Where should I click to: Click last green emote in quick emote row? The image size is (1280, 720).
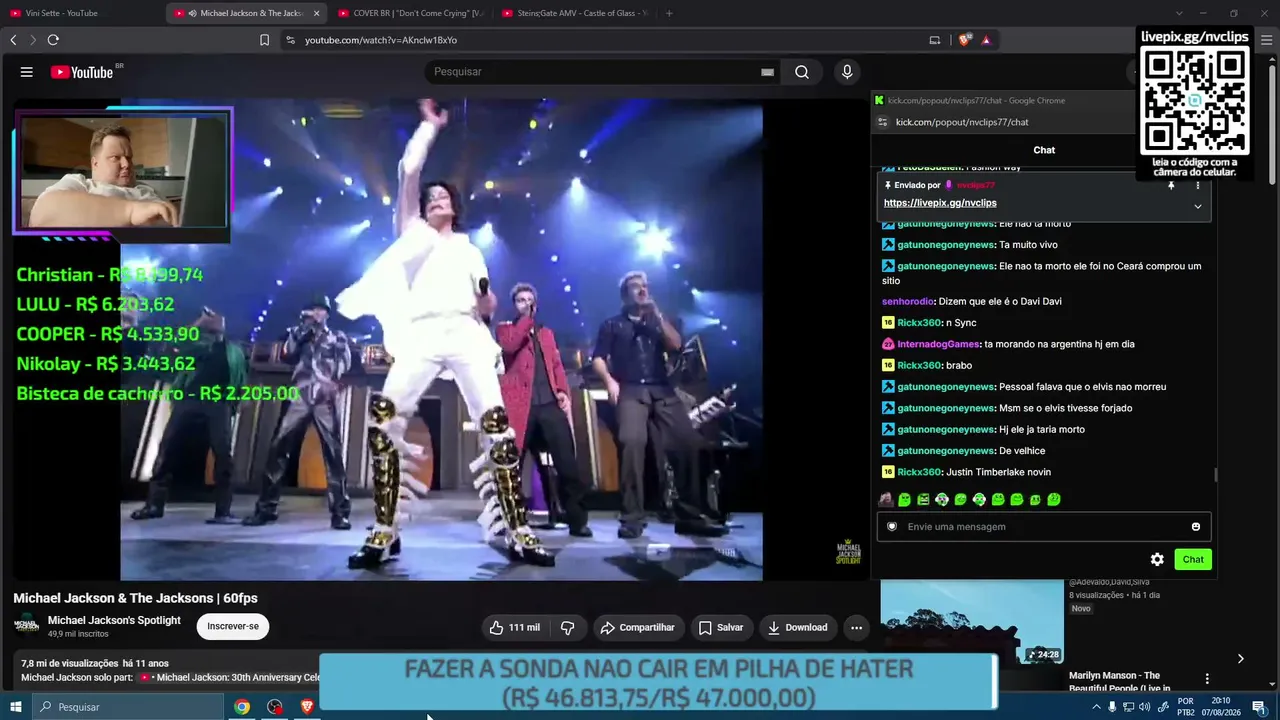point(1054,499)
